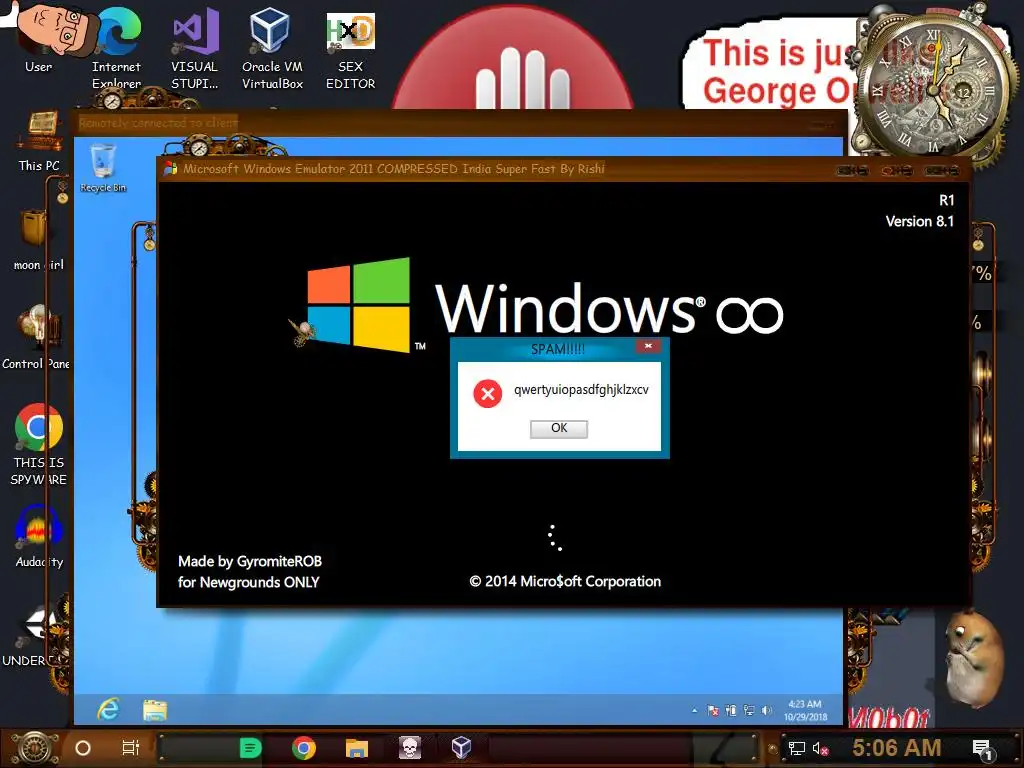Screen dimensions: 1024x768
Task: Click the hamster desktop gadget
Action: 975,658
